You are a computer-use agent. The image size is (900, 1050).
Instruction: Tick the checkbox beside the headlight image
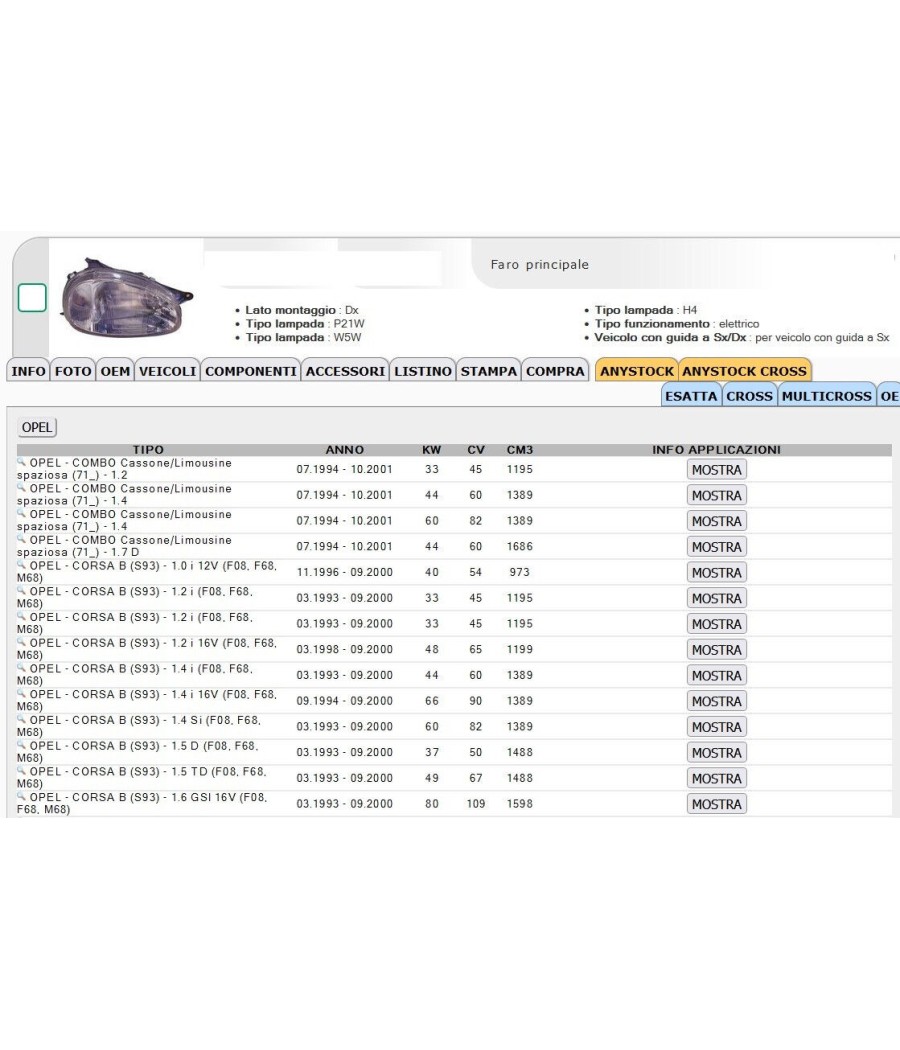[x=32, y=297]
